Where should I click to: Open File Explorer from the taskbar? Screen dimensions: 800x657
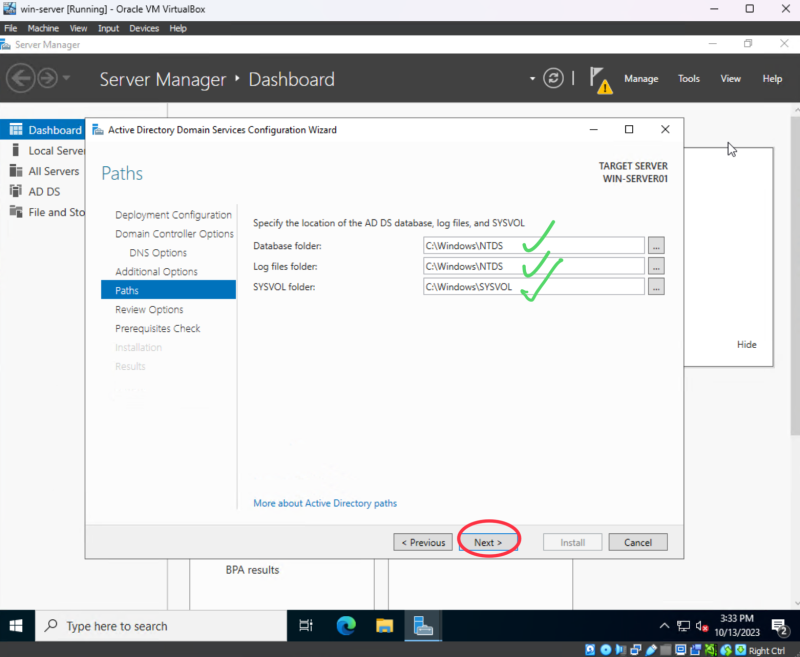click(x=385, y=626)
